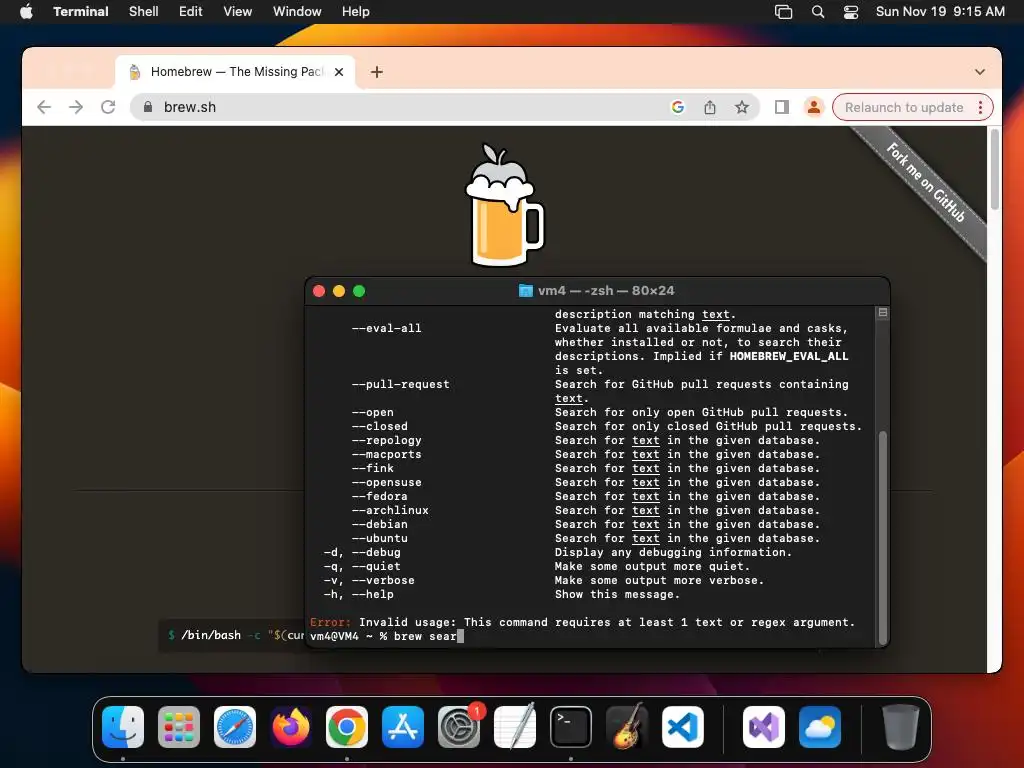The image size is (1024, 768).
Task: Open the View menu
Action: click(238, 12)
